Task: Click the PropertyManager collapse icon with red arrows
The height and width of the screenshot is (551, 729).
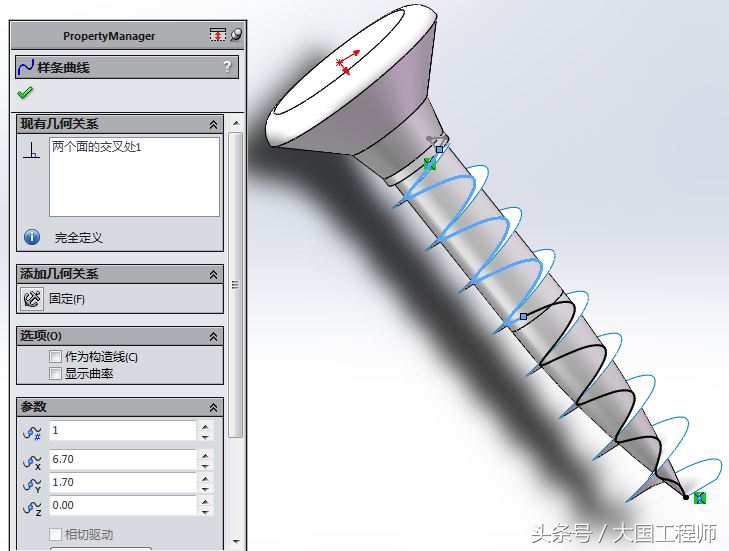Action: (218, 34)
